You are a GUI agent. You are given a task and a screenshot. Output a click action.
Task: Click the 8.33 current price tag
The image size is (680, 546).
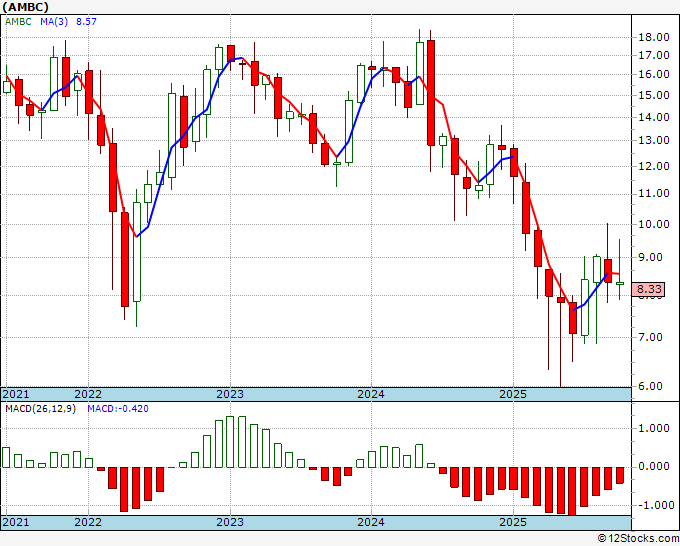pyautogui.click(x=650, y=289)
